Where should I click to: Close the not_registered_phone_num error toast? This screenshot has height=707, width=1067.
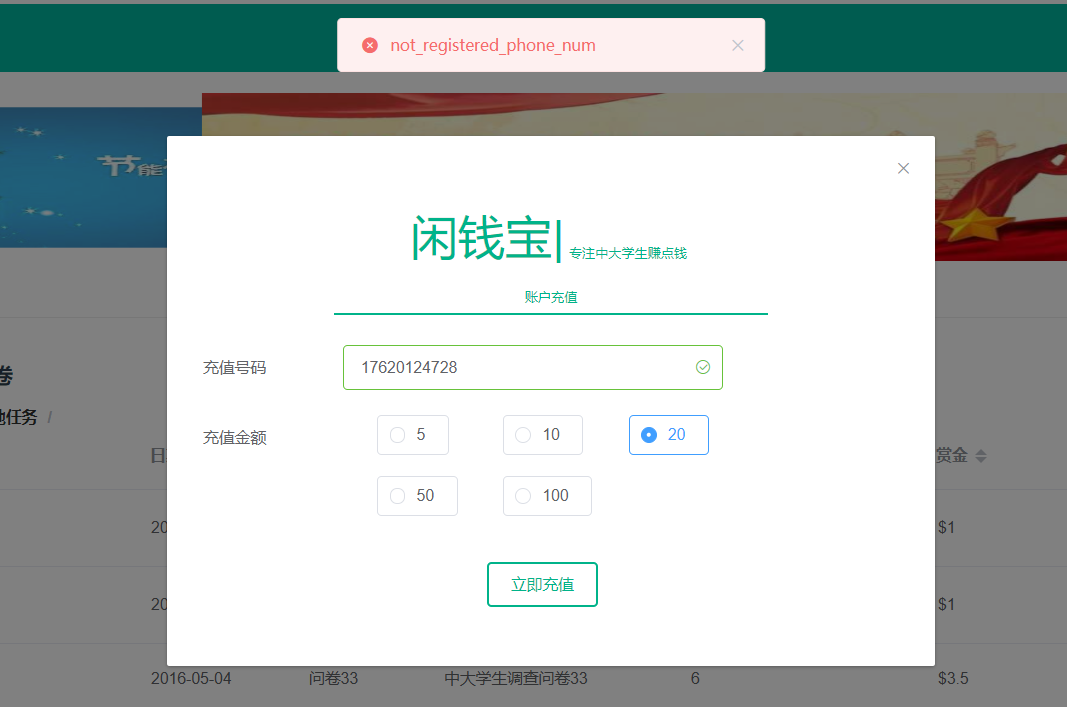(x=738, y=45)
